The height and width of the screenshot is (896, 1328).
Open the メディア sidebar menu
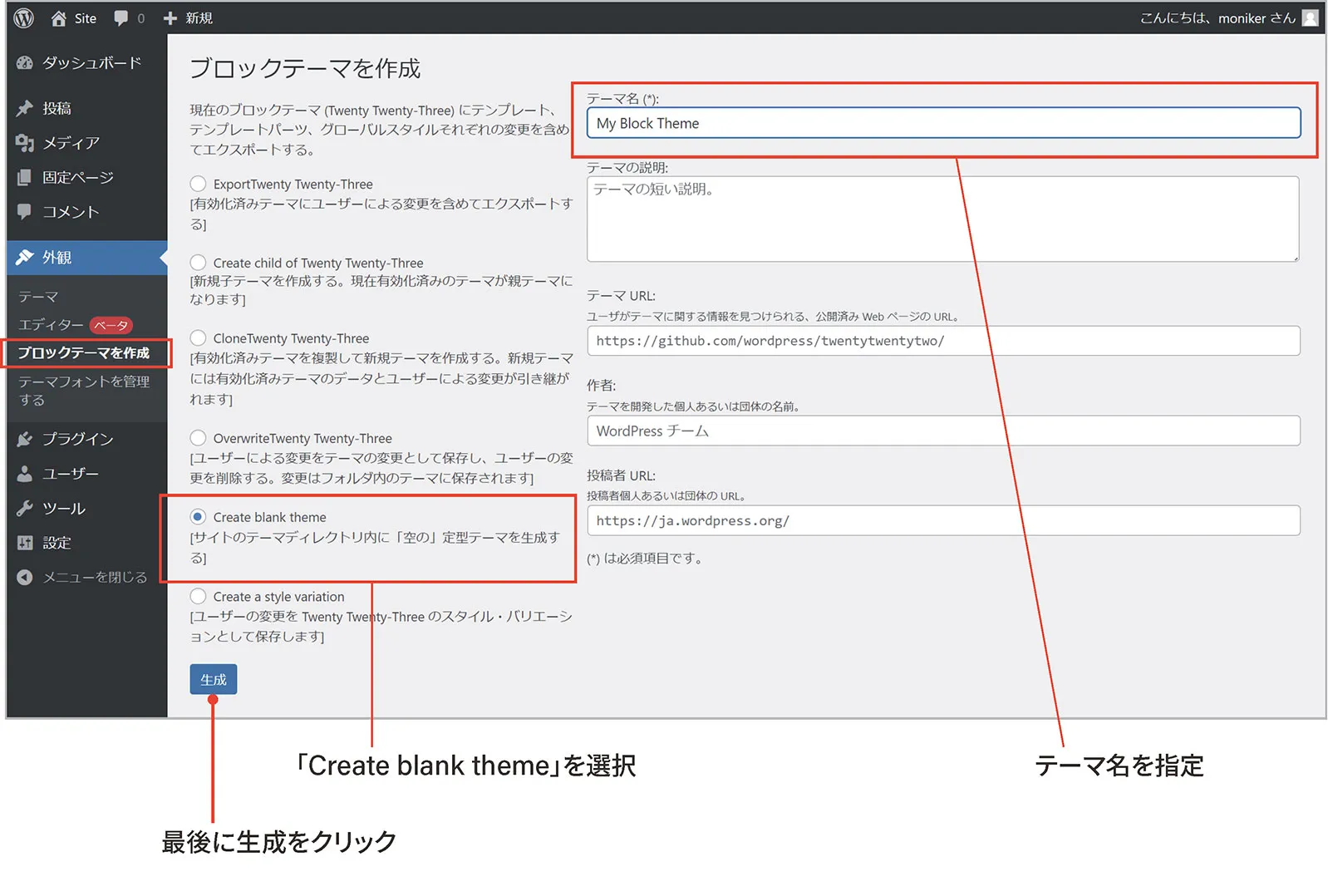[x=71, y=143]
